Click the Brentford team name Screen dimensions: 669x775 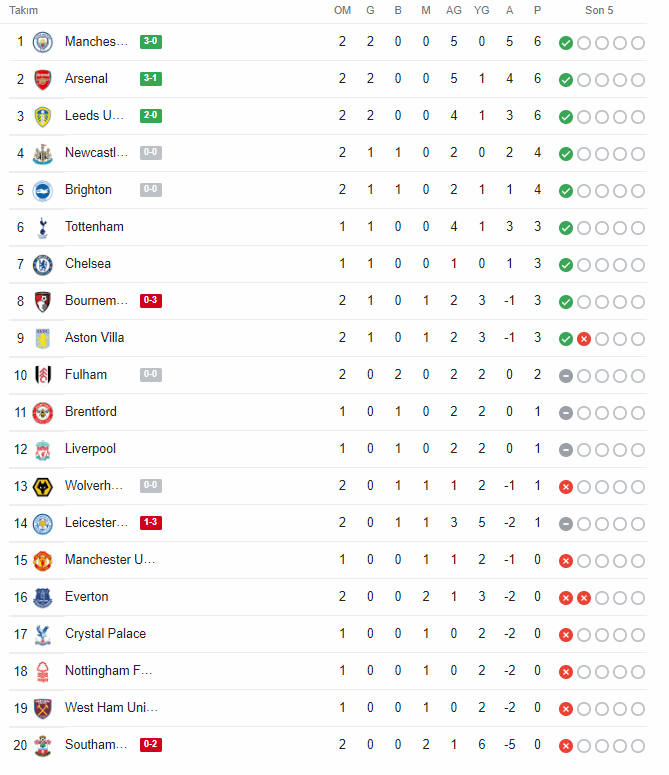(91, 411)
